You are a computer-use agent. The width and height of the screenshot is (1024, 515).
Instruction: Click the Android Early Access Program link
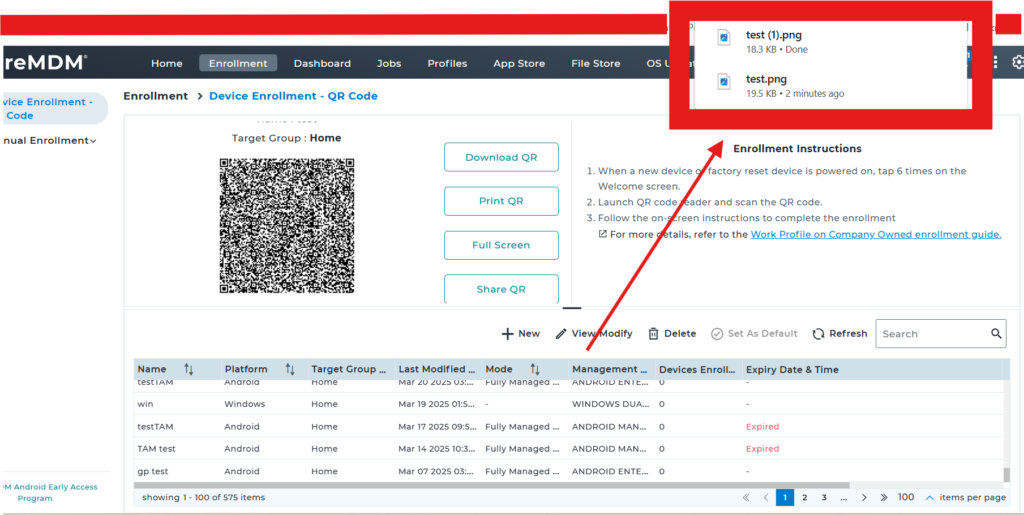tap(49, 492)
